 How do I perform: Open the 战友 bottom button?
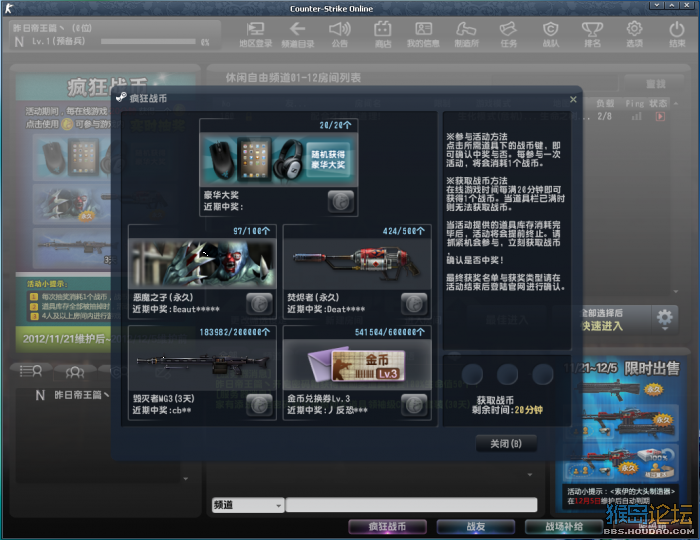coord(475,527)
